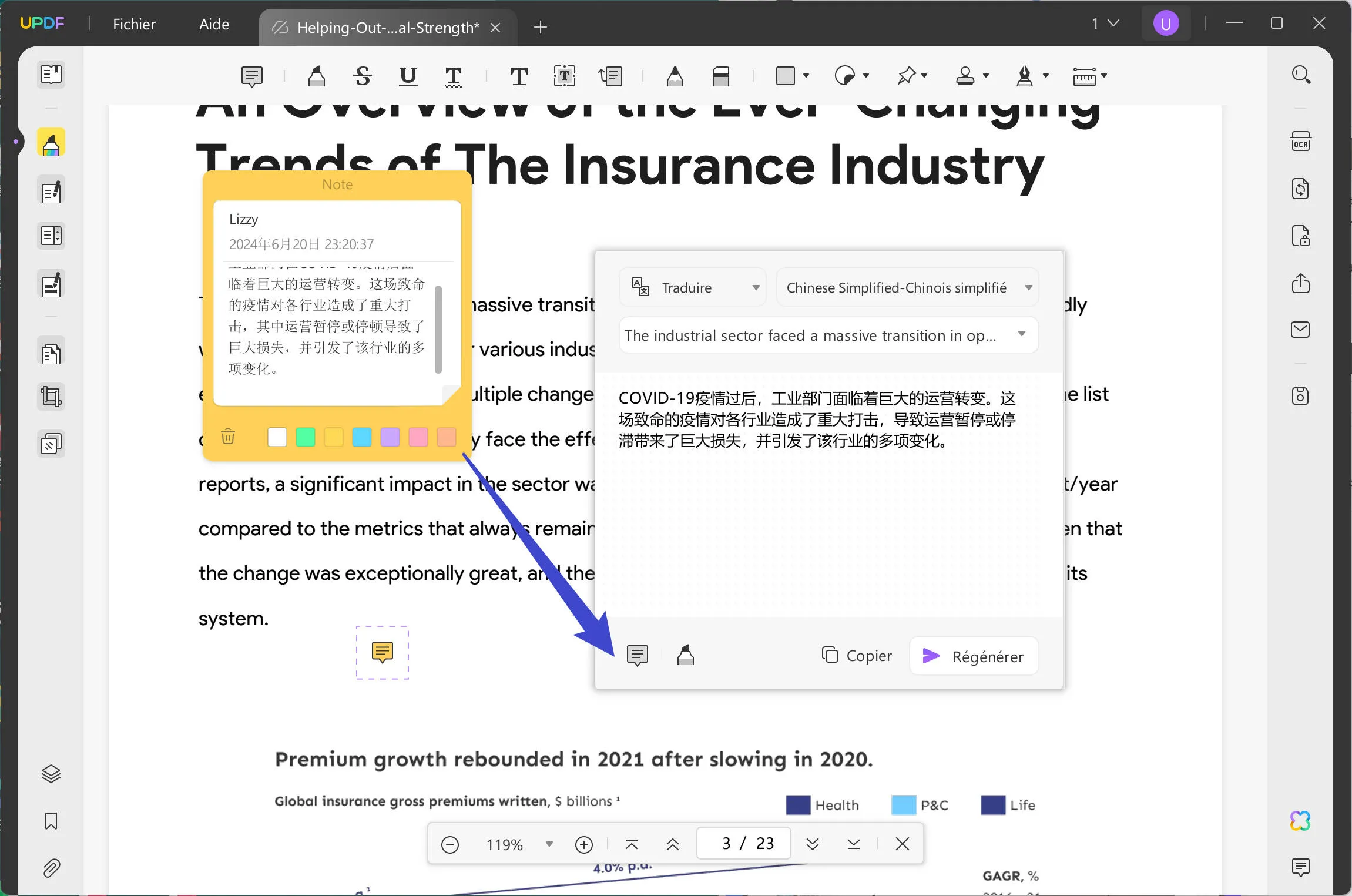Viewport: 1352px width, 896px height.
Task: Select the strikethrough annotation tool
Action: click(x=363, y=76)
